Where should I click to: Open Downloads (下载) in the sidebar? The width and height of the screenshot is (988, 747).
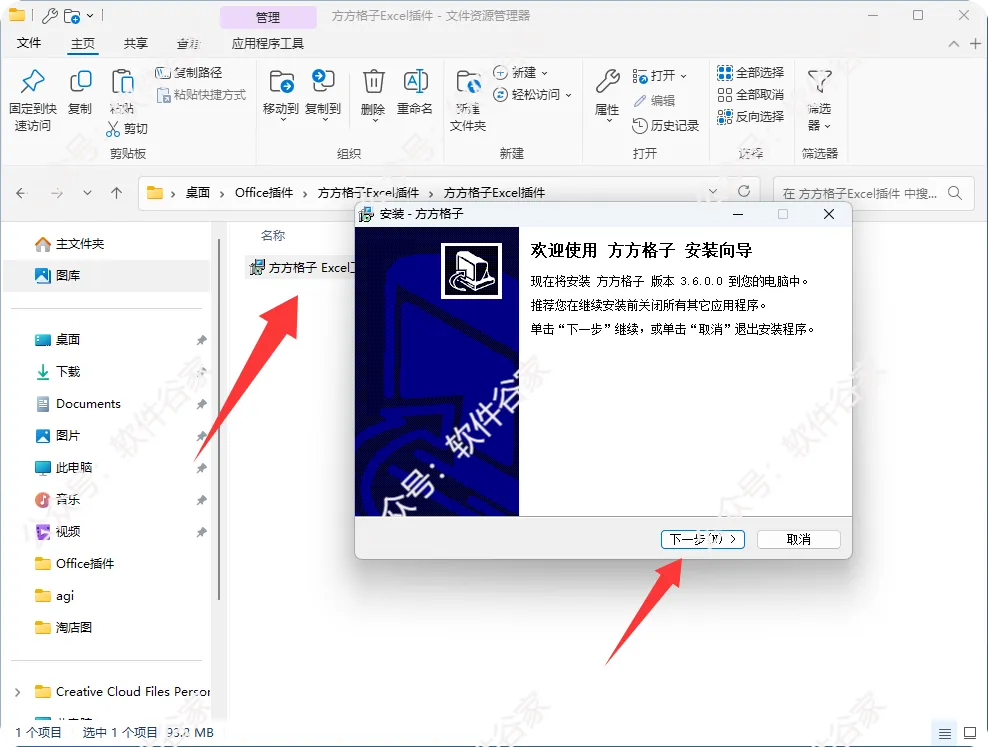click(x=57, y=372)
